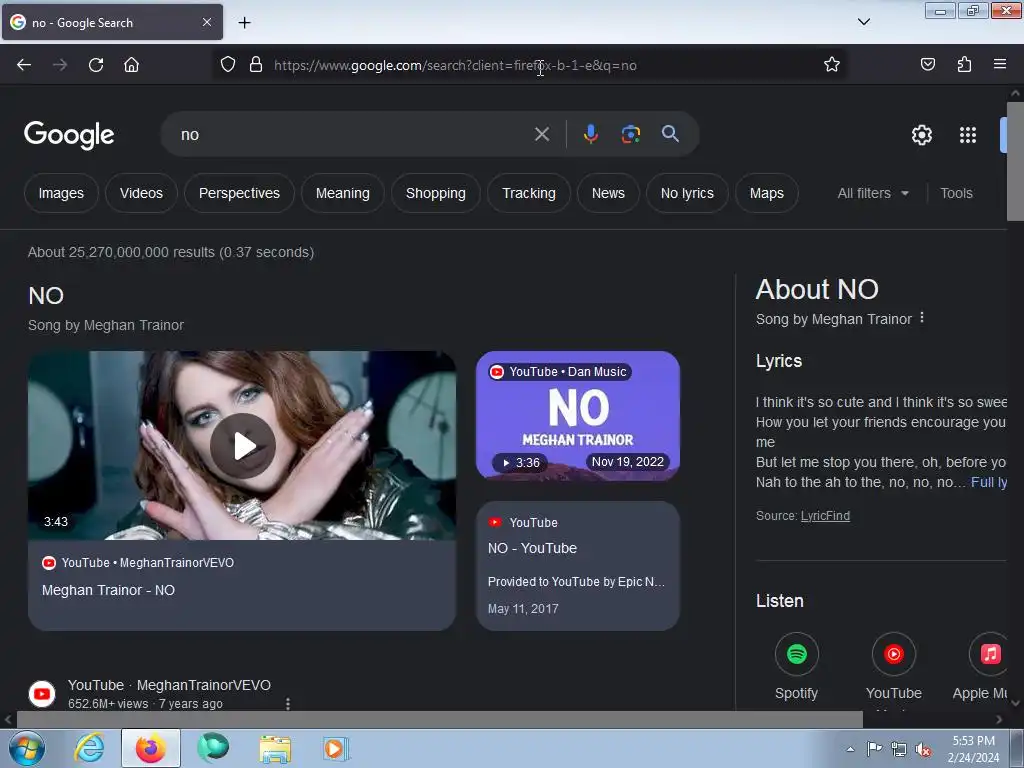This screenshot has width=1024, height=768.
Task: Open the Firefox hamburger application menu
Action: coord(999,64)
